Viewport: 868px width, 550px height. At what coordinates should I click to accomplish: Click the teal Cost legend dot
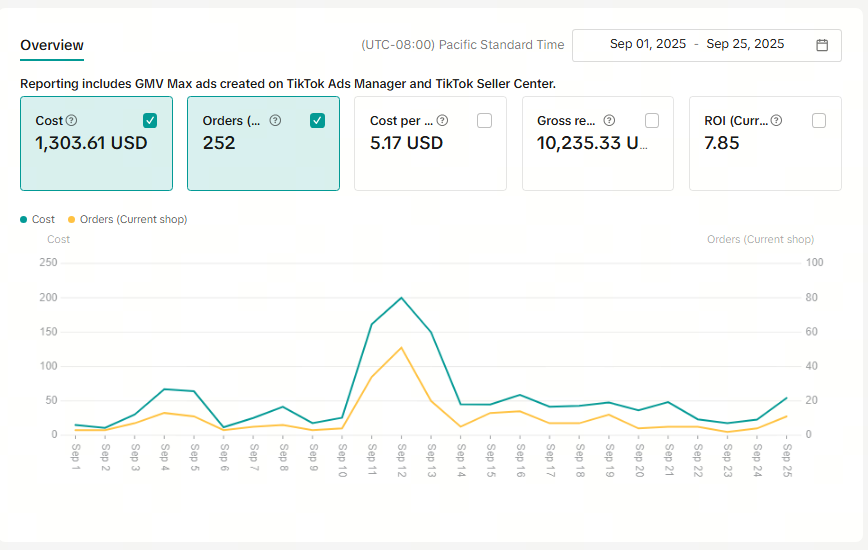(24, 220)
